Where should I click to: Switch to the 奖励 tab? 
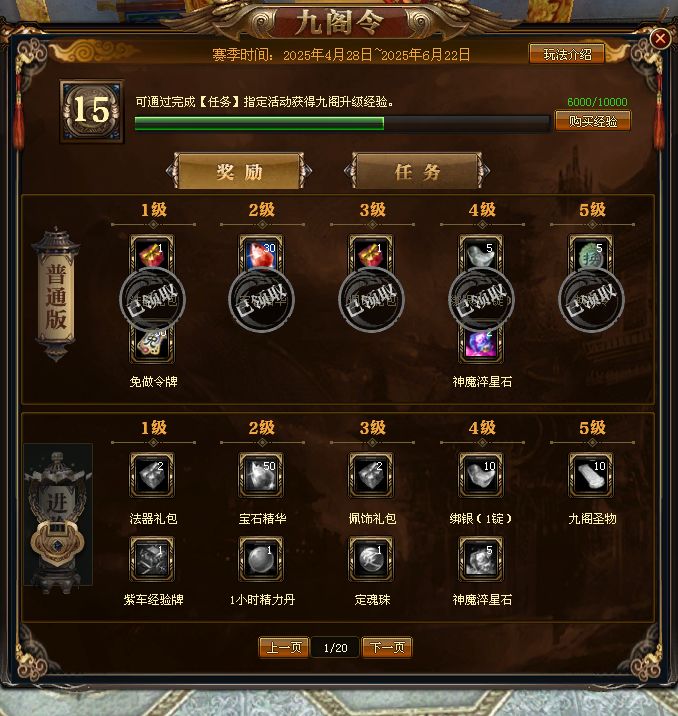tap(239, 171)
